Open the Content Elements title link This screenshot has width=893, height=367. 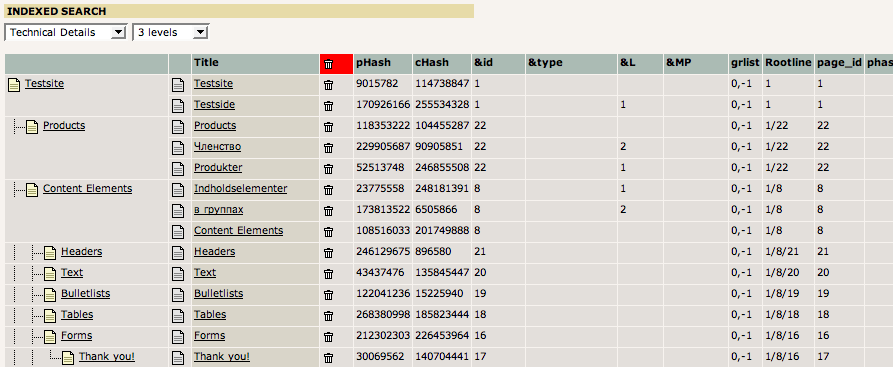point(239,231)
